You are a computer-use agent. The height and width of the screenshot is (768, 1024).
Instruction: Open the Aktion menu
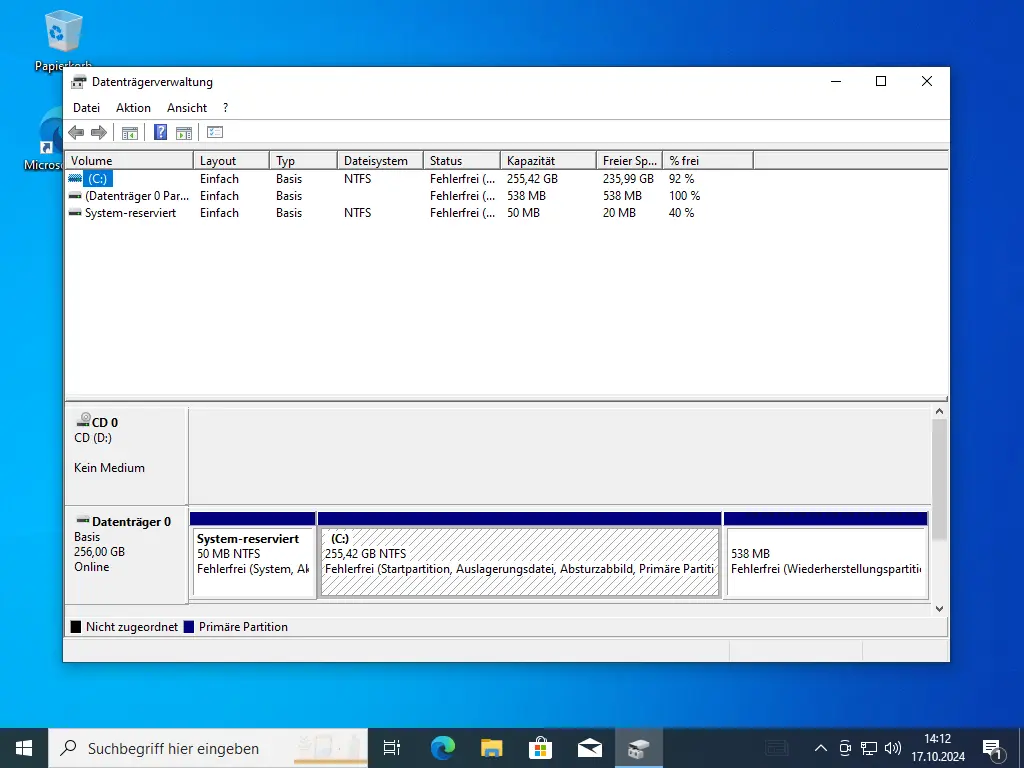[133, 108]
